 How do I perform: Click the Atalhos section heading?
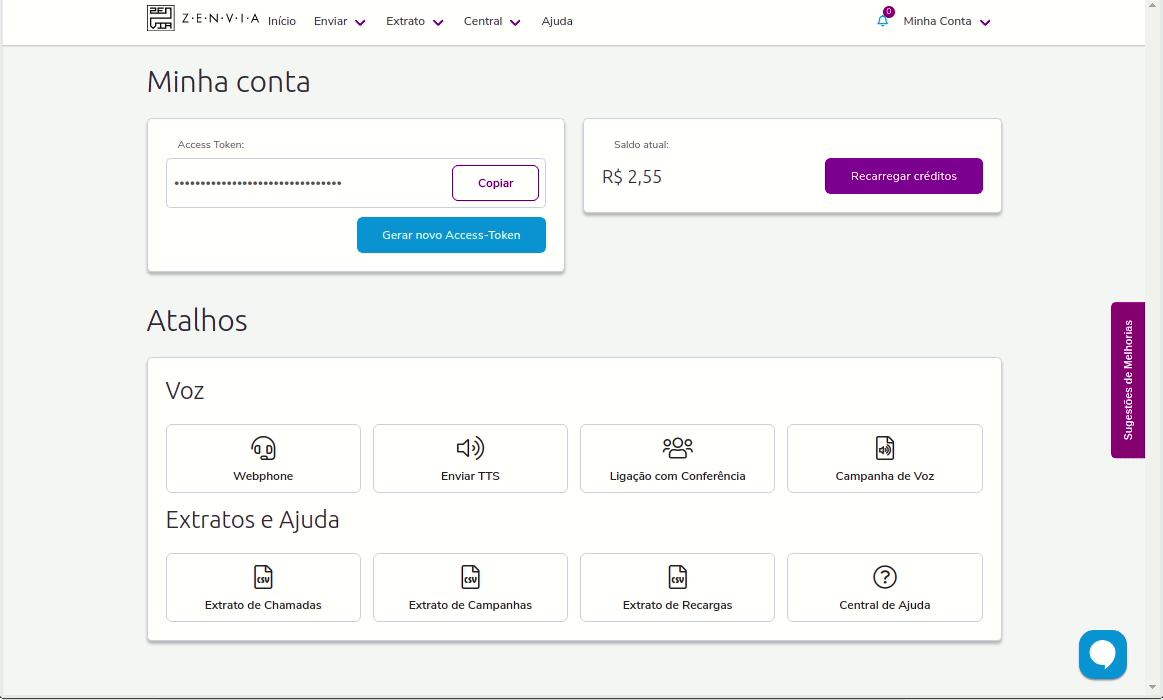197,320
